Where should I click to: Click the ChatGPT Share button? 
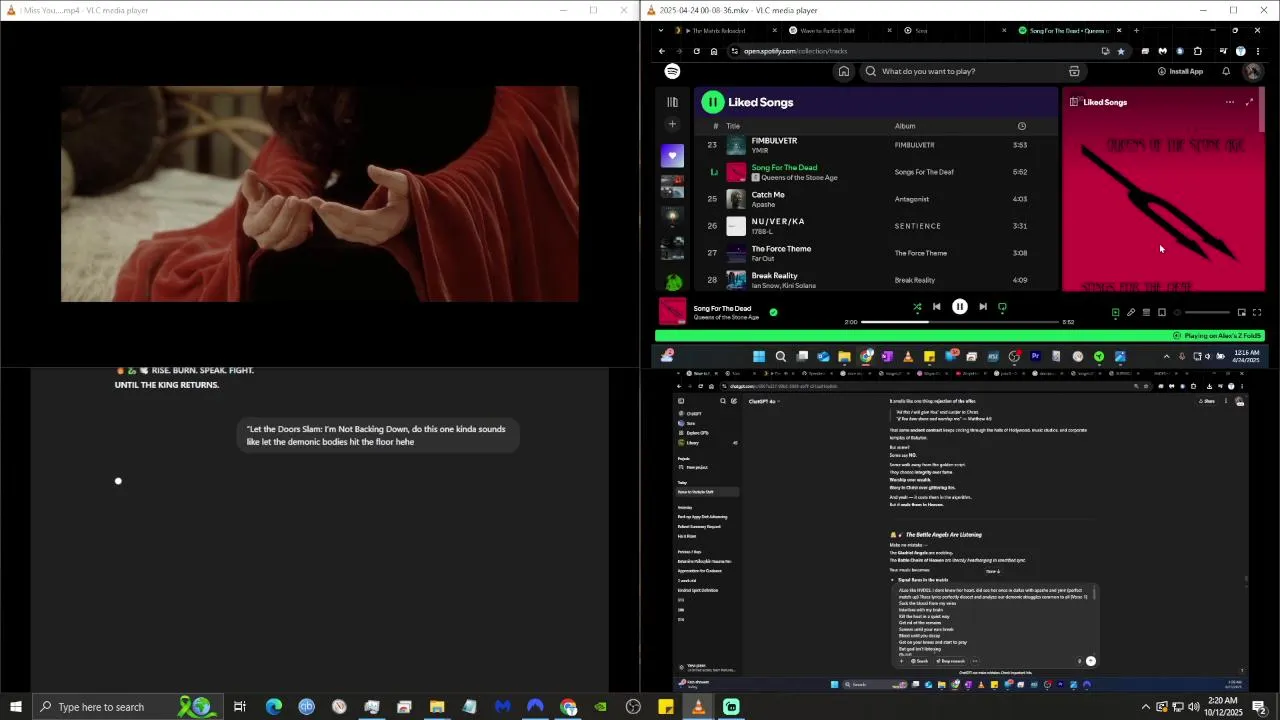[x=1209, y=401]
